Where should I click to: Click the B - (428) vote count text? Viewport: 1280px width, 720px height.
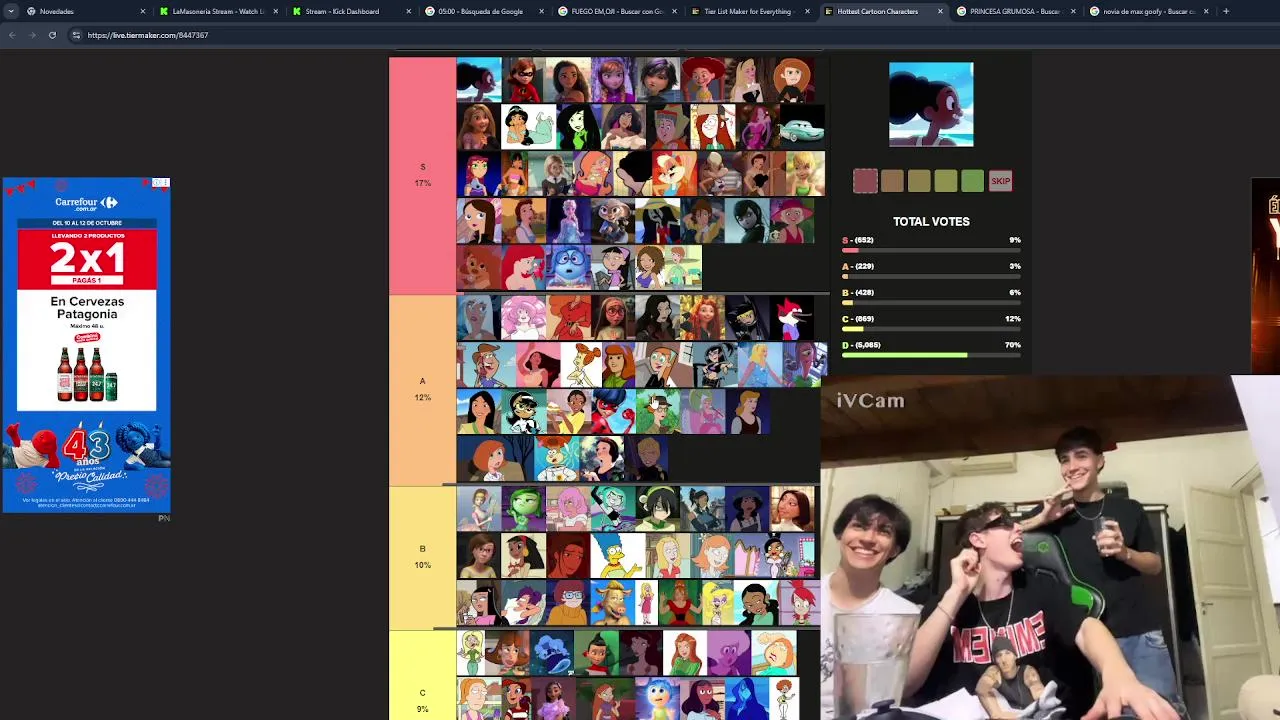[858, 293]
